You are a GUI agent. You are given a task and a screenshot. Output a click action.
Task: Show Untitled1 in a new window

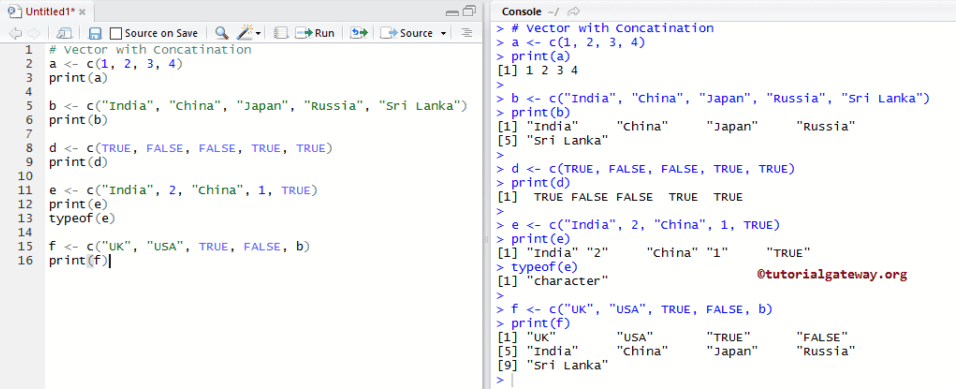coord(64,33)
